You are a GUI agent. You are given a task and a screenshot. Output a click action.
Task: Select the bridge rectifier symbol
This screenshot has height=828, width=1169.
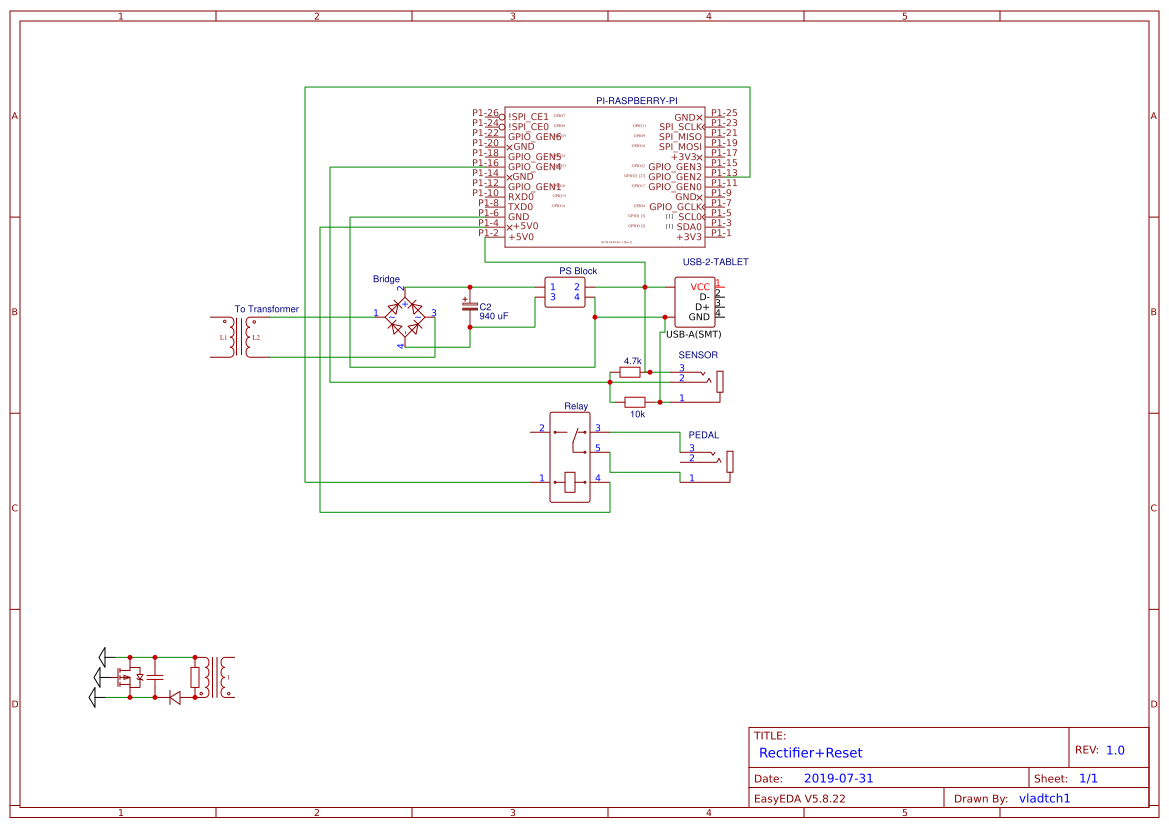point(405,315)
